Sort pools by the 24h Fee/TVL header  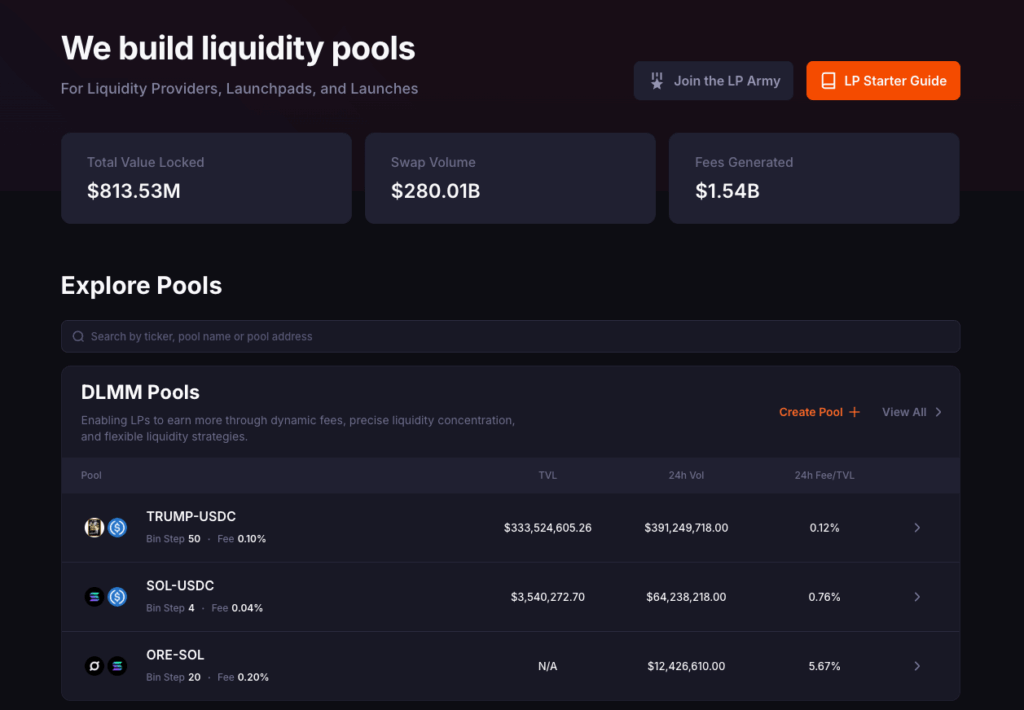point(824,475)
